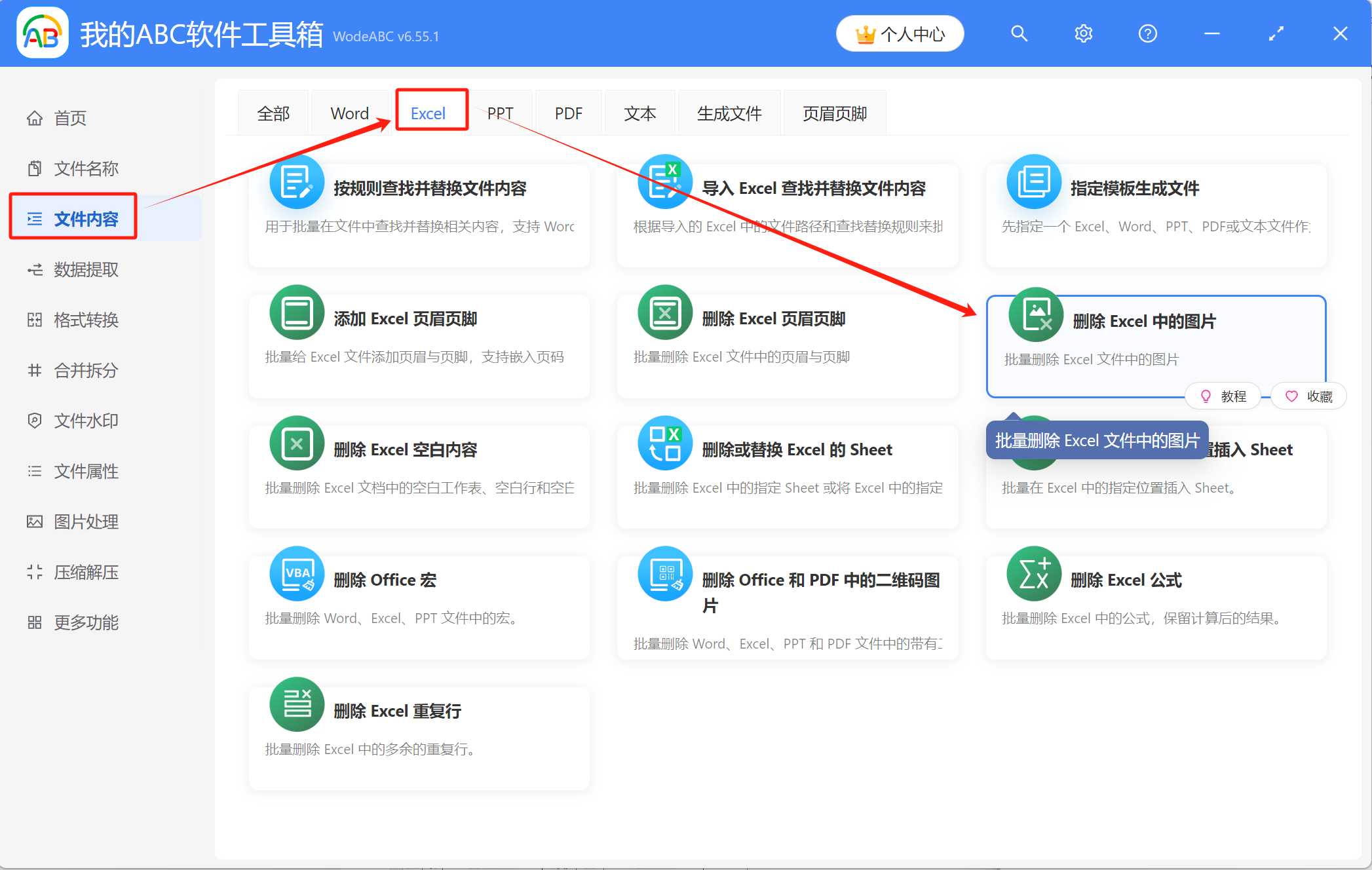
Task: Click the search magnifier icon in title bar
Action: [1019, 33]
